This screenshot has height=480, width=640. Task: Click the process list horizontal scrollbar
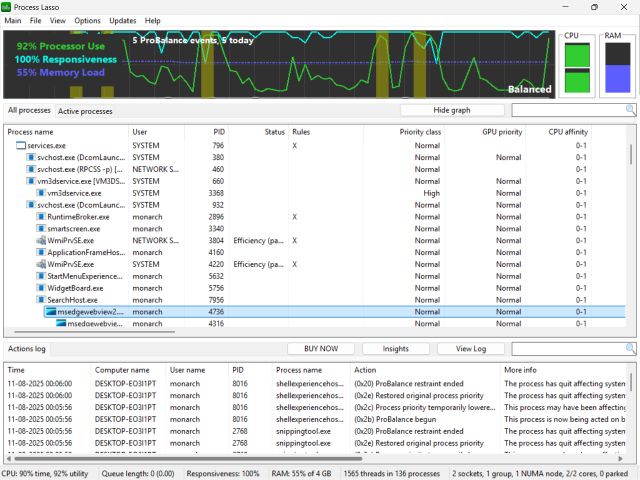[95, 332]
